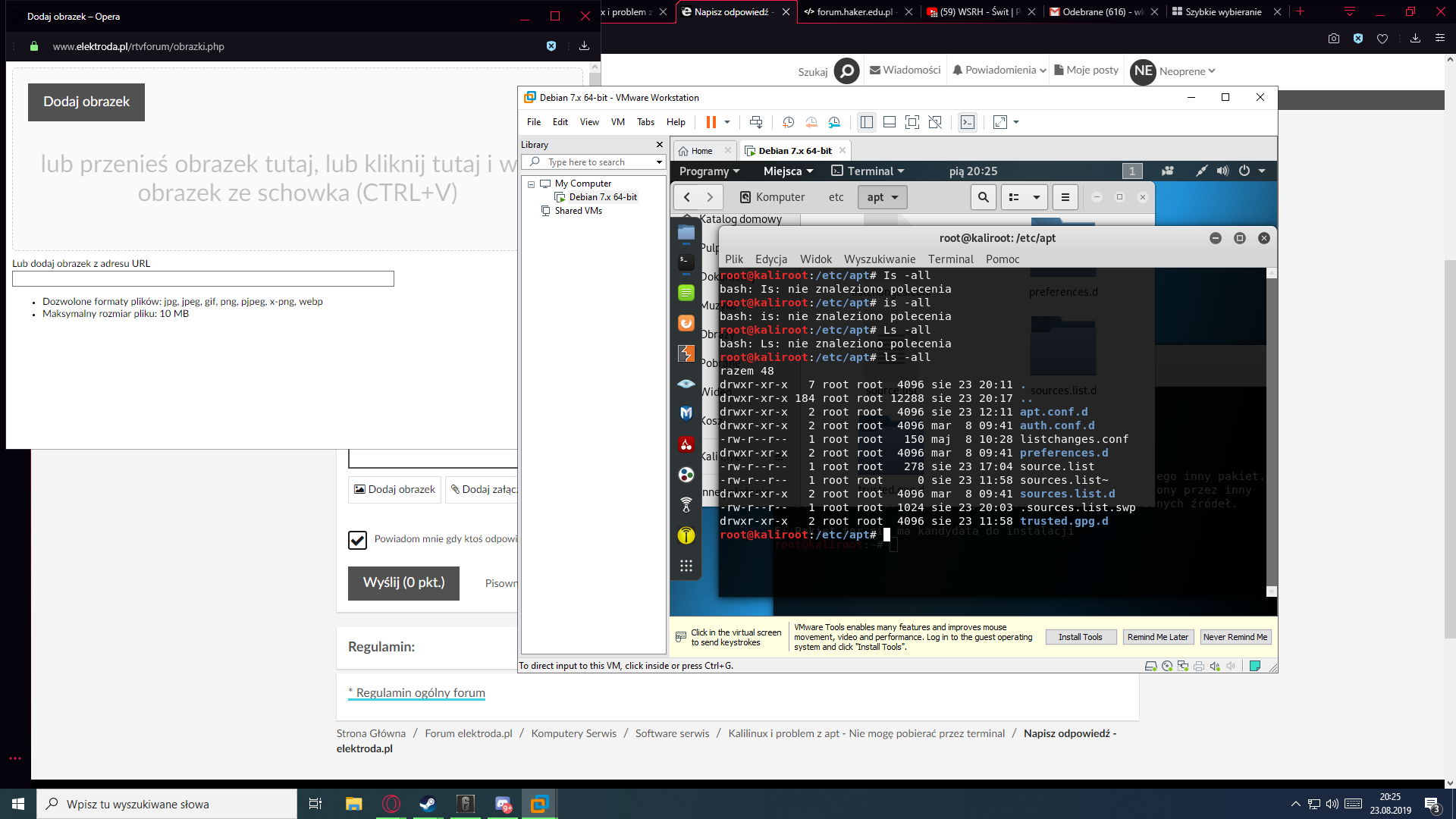The height and width of the screenshot is (819, 1456).
Task: Toggle the VMware console view button
Action: click(x=968, y=122)
